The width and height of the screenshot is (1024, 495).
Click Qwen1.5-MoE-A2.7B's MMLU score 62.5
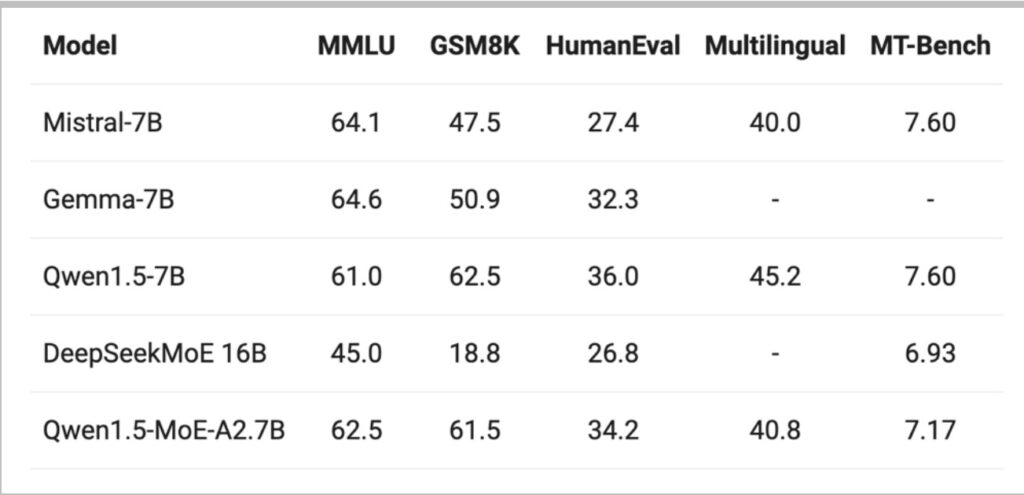click(356, 431)
